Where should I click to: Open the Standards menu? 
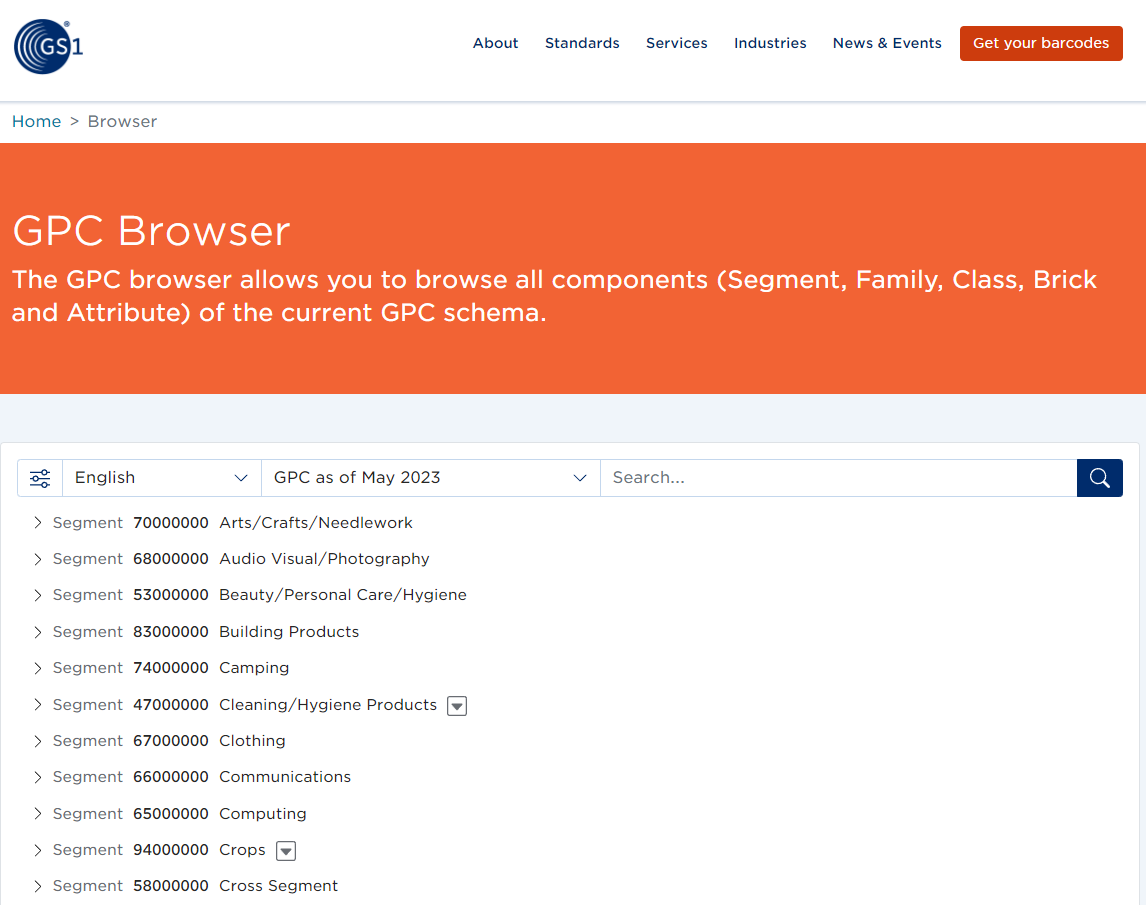(582, 43)
